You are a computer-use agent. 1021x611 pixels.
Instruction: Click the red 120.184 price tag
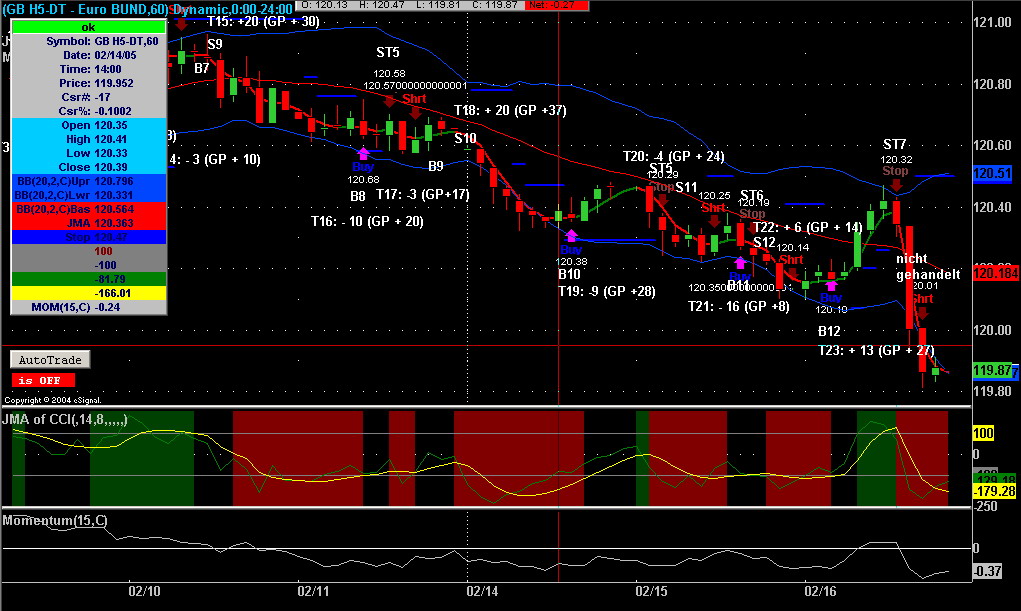coord(996,273)
